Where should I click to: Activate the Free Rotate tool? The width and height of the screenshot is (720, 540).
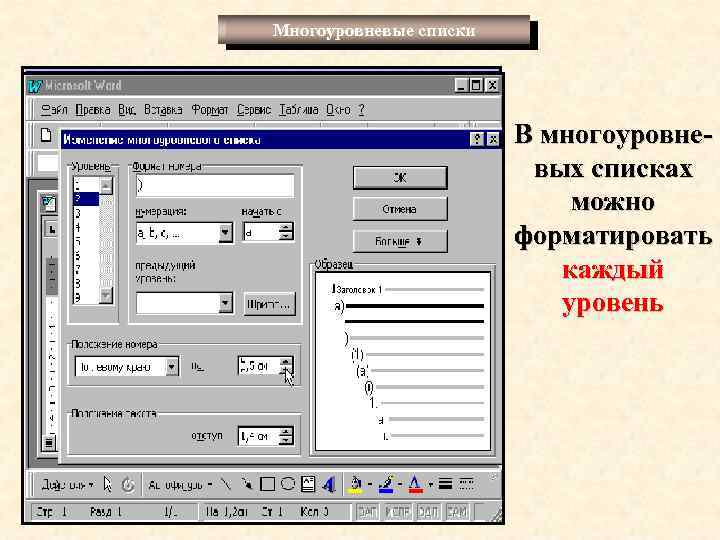128,484
